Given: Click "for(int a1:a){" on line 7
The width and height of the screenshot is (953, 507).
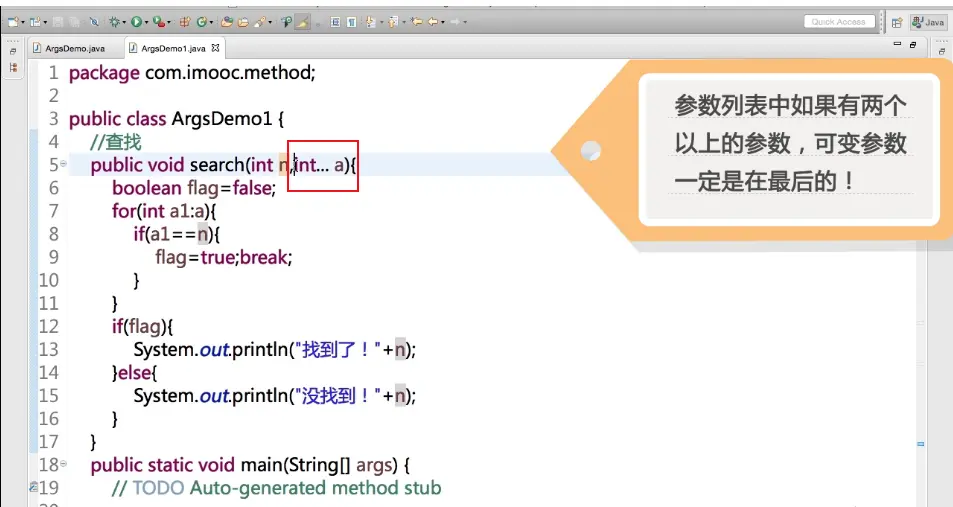Looking at the screenshot, I should click(x=164, y=211).
